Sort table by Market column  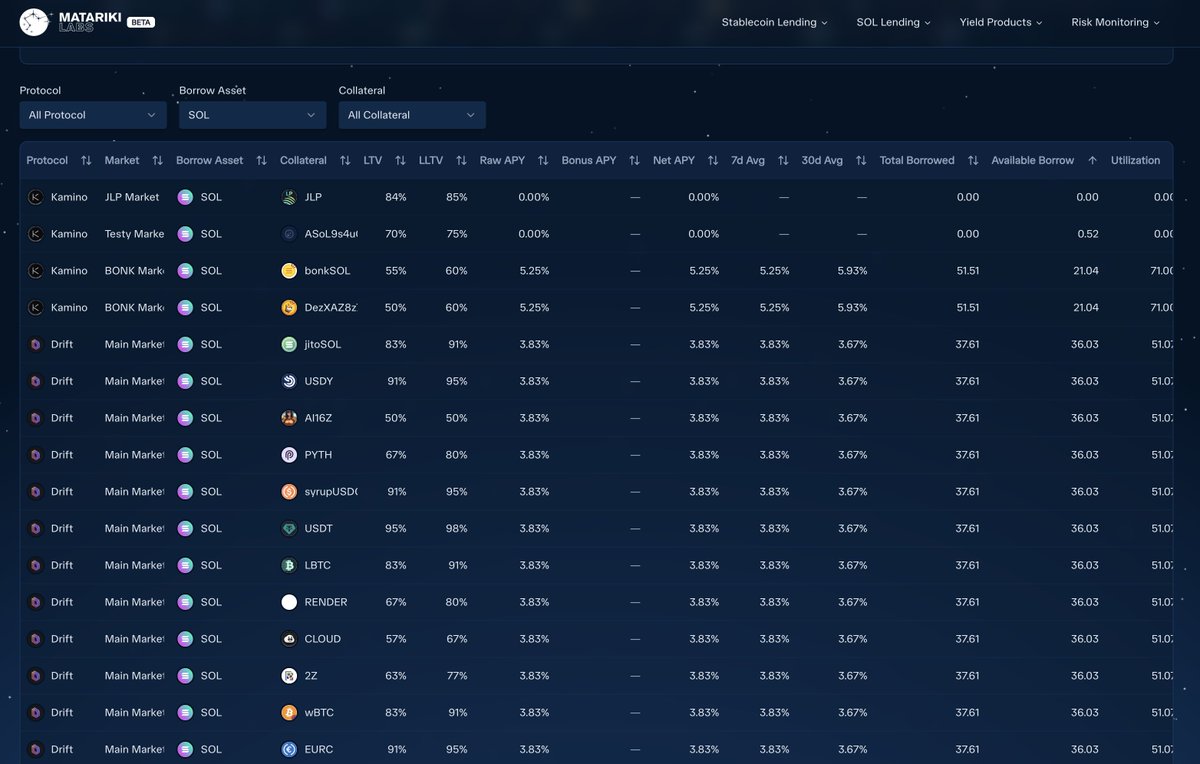pyautogui.click(x=157, y=160)
